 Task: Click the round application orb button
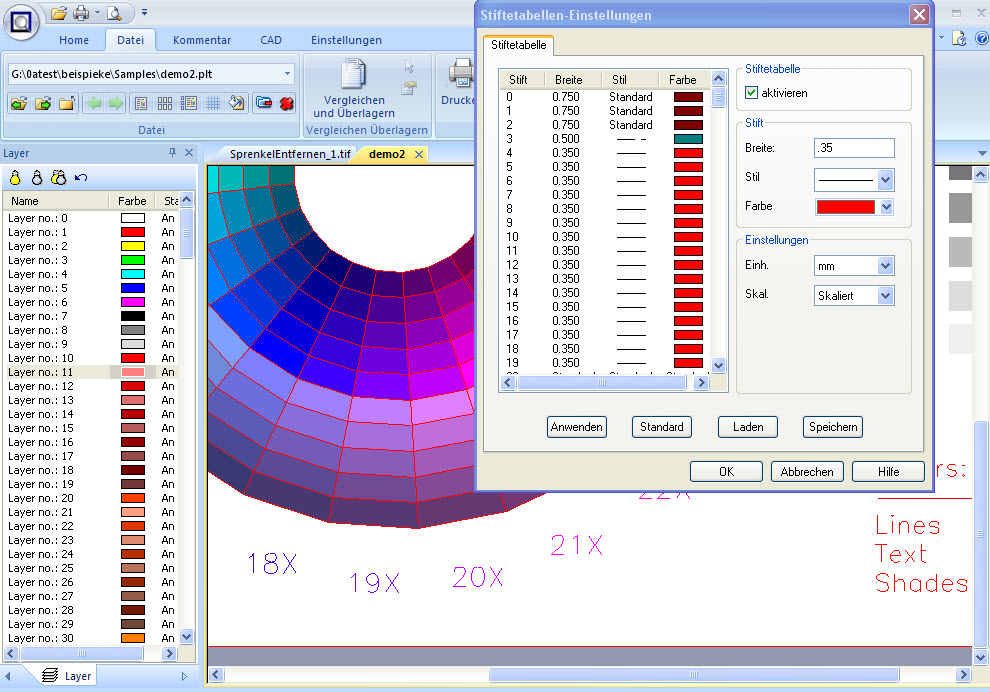(x=21, y=21)
